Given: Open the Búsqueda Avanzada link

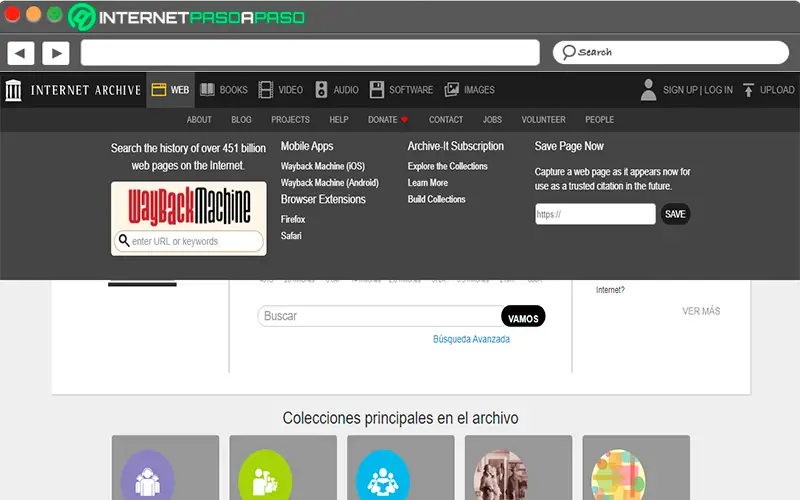Looking at the screenshot, I should tap(471, 339).
